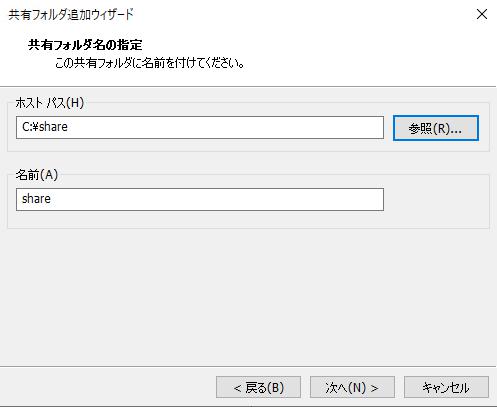Cancel the wizard with キャンセル
The height and width of the screenshot is (407, 497).
446,387
